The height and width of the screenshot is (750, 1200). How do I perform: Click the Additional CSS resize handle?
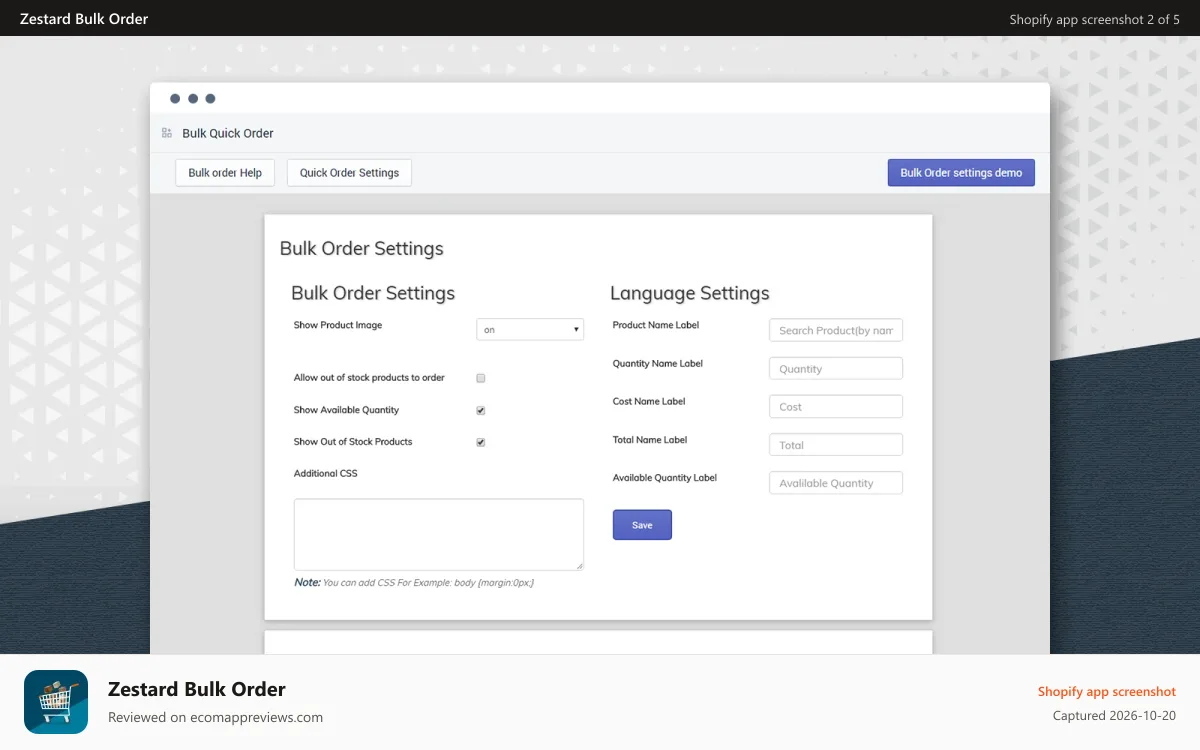(579, 566)
